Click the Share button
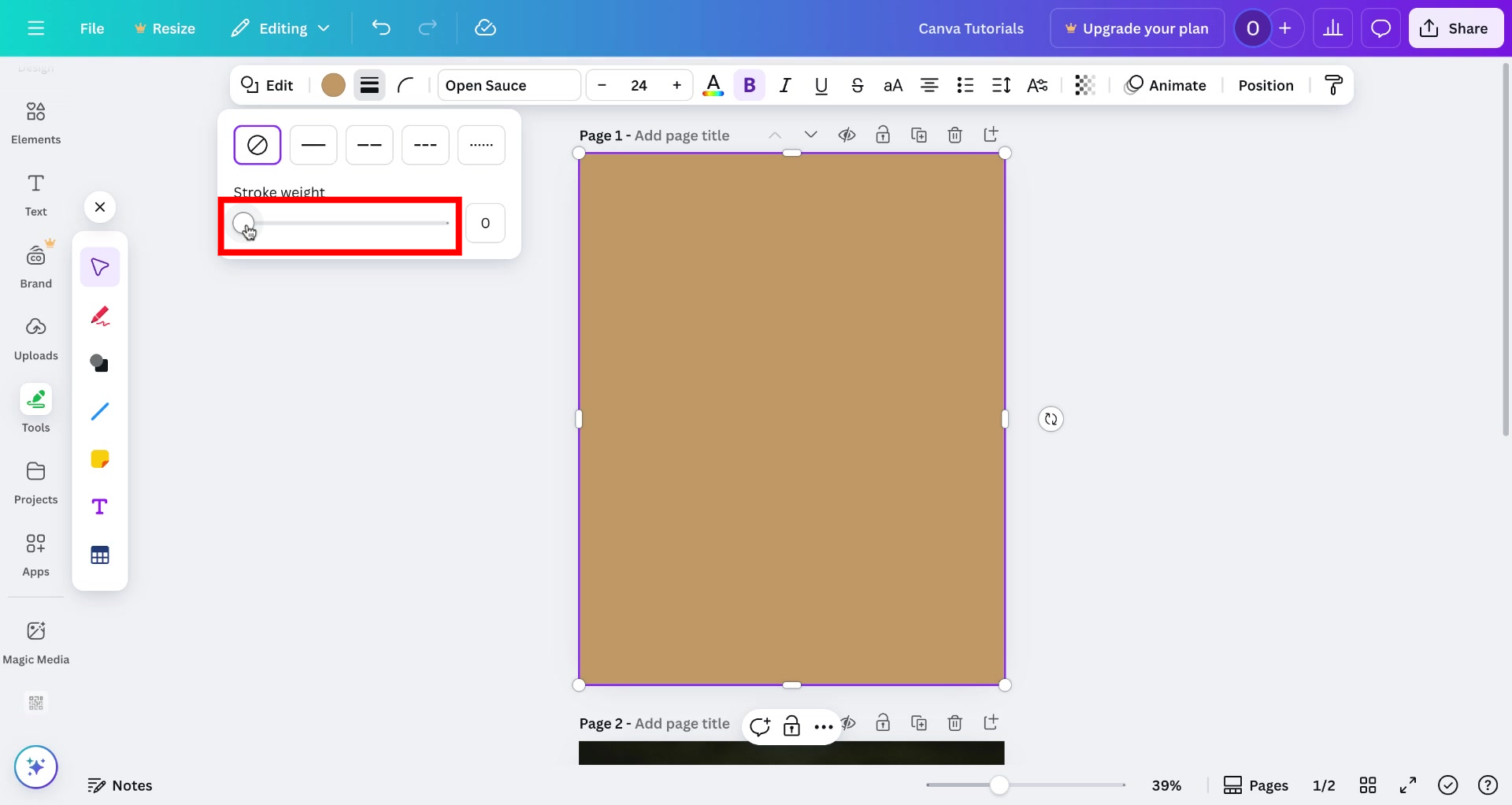Screen dimensions: 1512x805 pyautogui.click(x=1455, y=28)
